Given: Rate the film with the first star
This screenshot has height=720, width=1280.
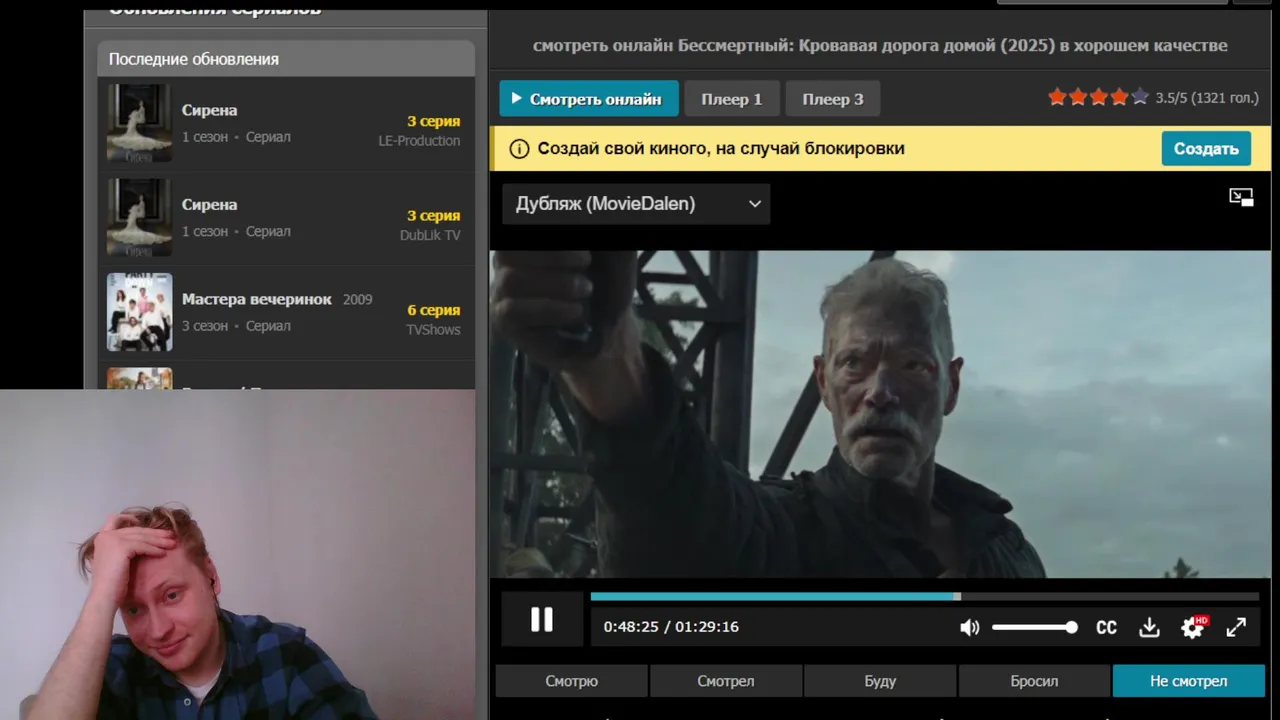Looking at the screenshot, I should pos(1057,97).
